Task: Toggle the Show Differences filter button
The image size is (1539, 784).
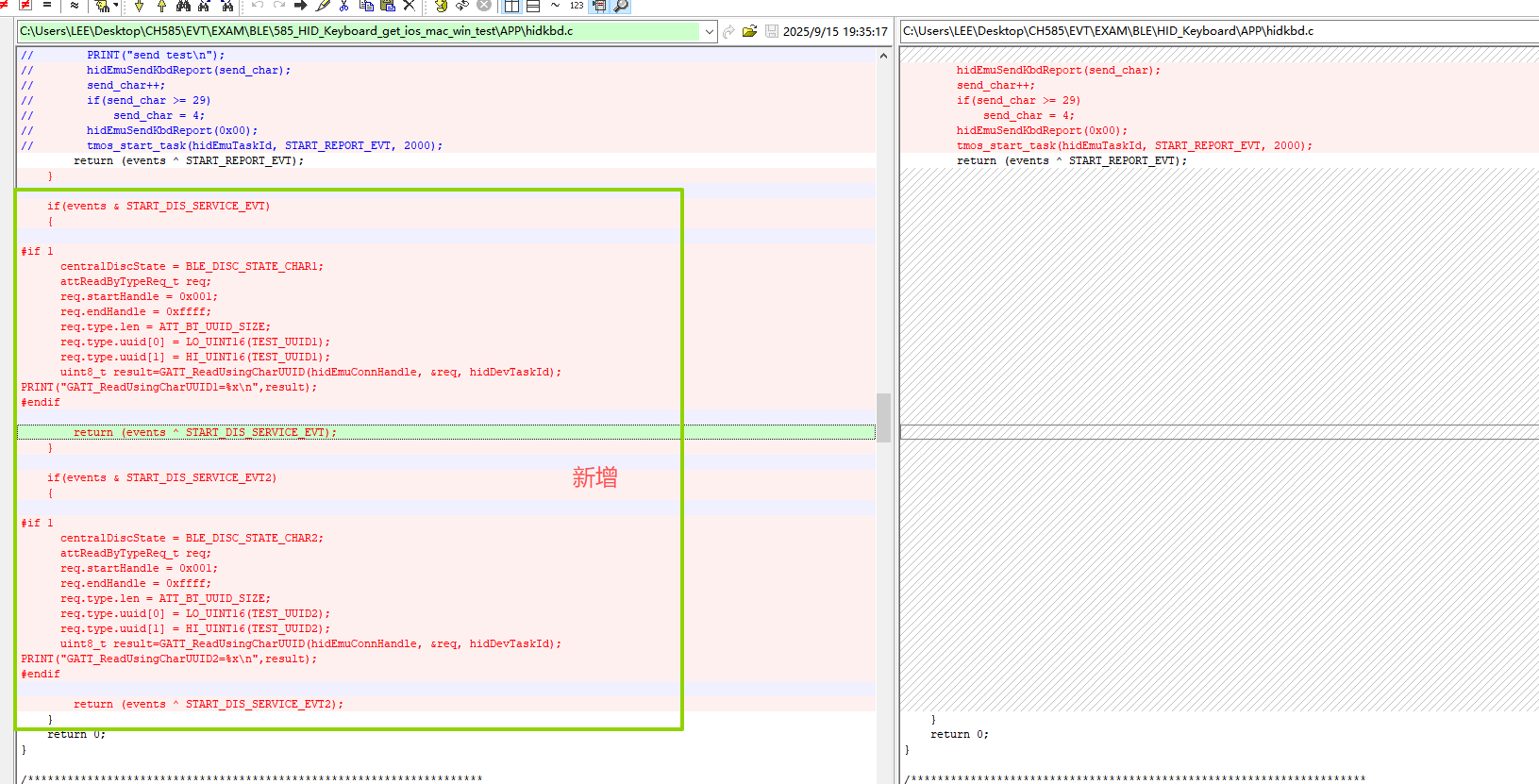Action: (x=25, y=5)
